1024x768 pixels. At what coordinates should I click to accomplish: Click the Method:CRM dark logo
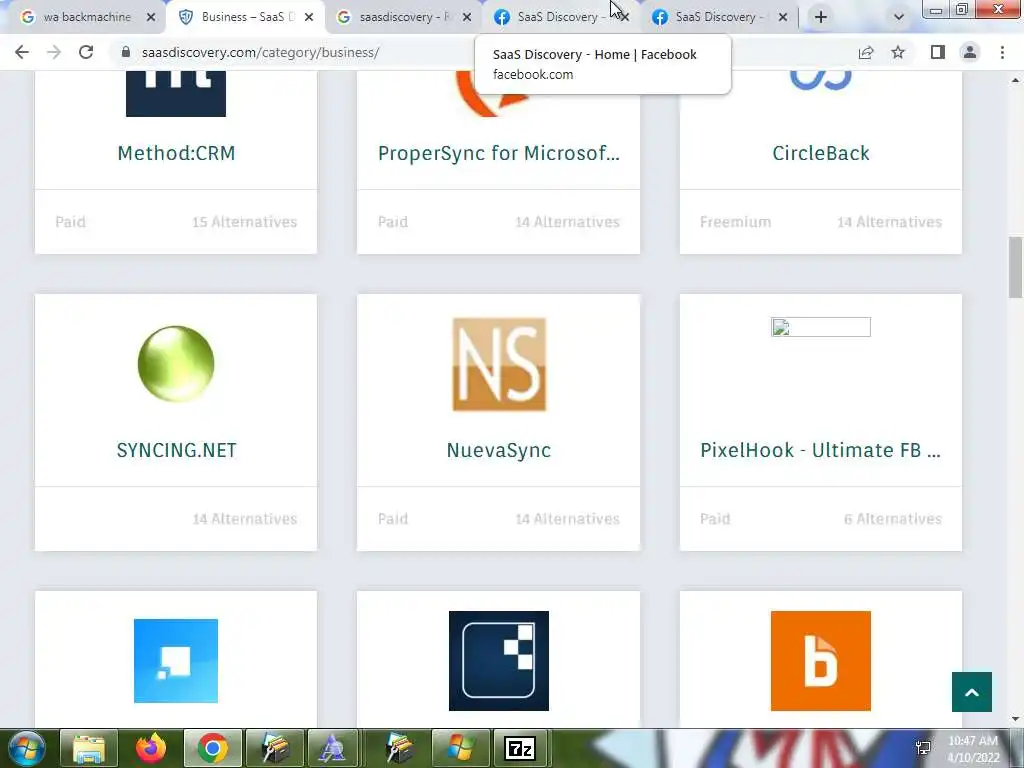tap(176, 94)
